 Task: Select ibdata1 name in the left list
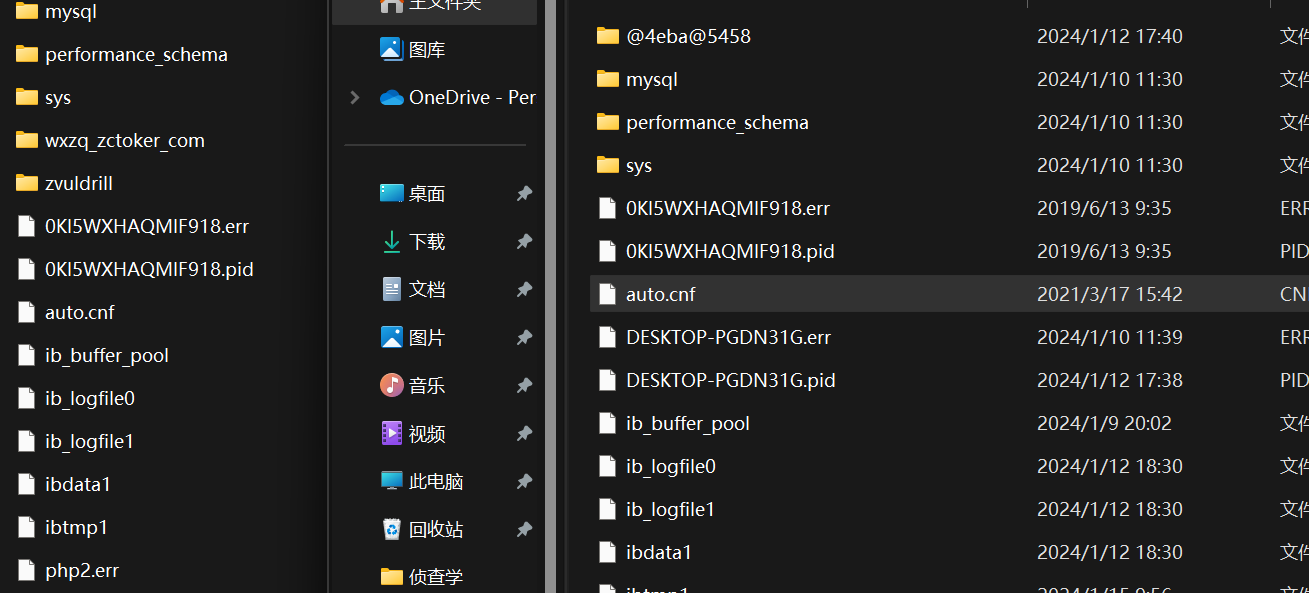(x=78, y=484)
